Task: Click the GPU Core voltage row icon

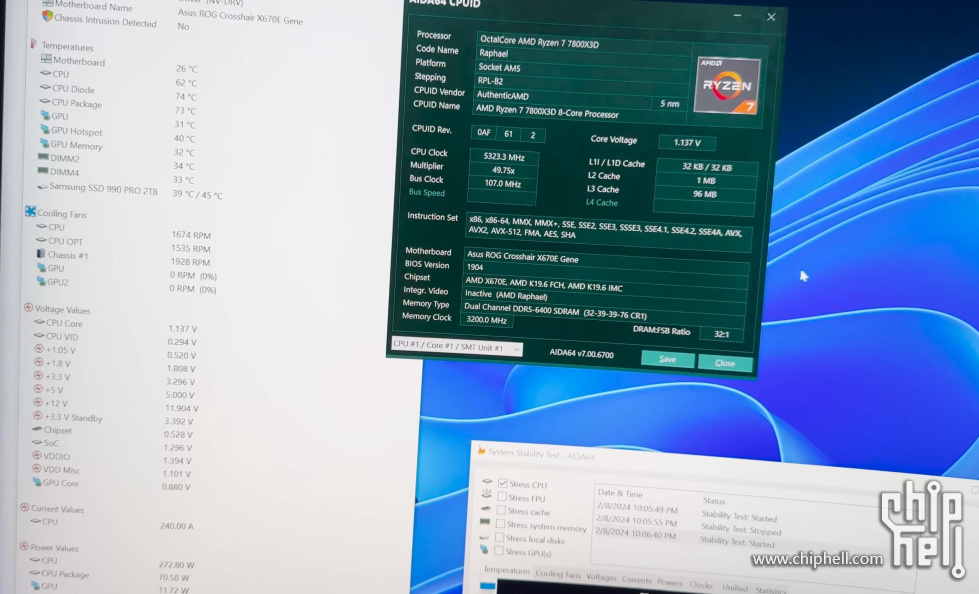Action: 36,482
